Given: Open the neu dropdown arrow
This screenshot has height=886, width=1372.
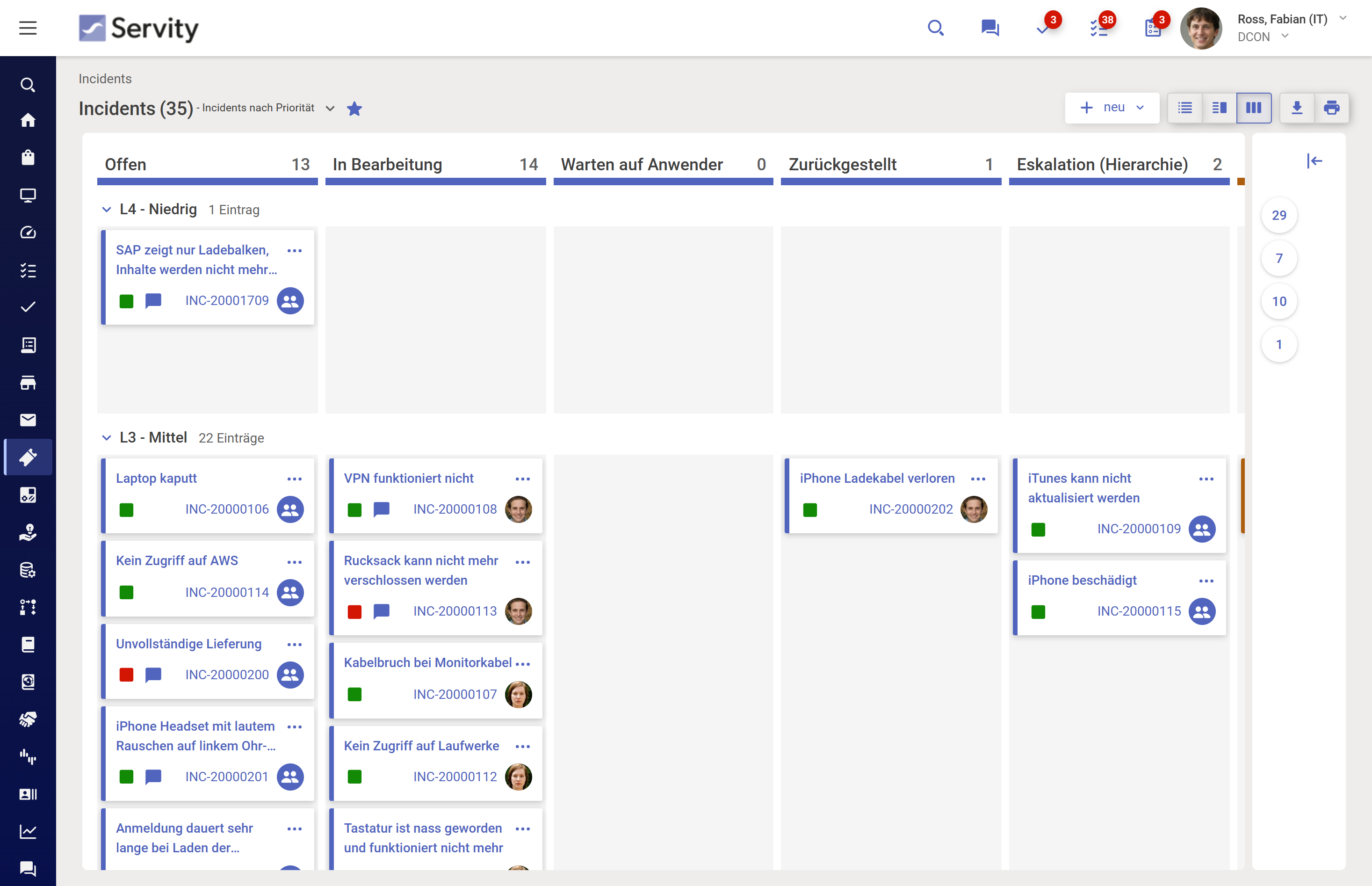Looking at the screenshot, I should point(1140,108).
